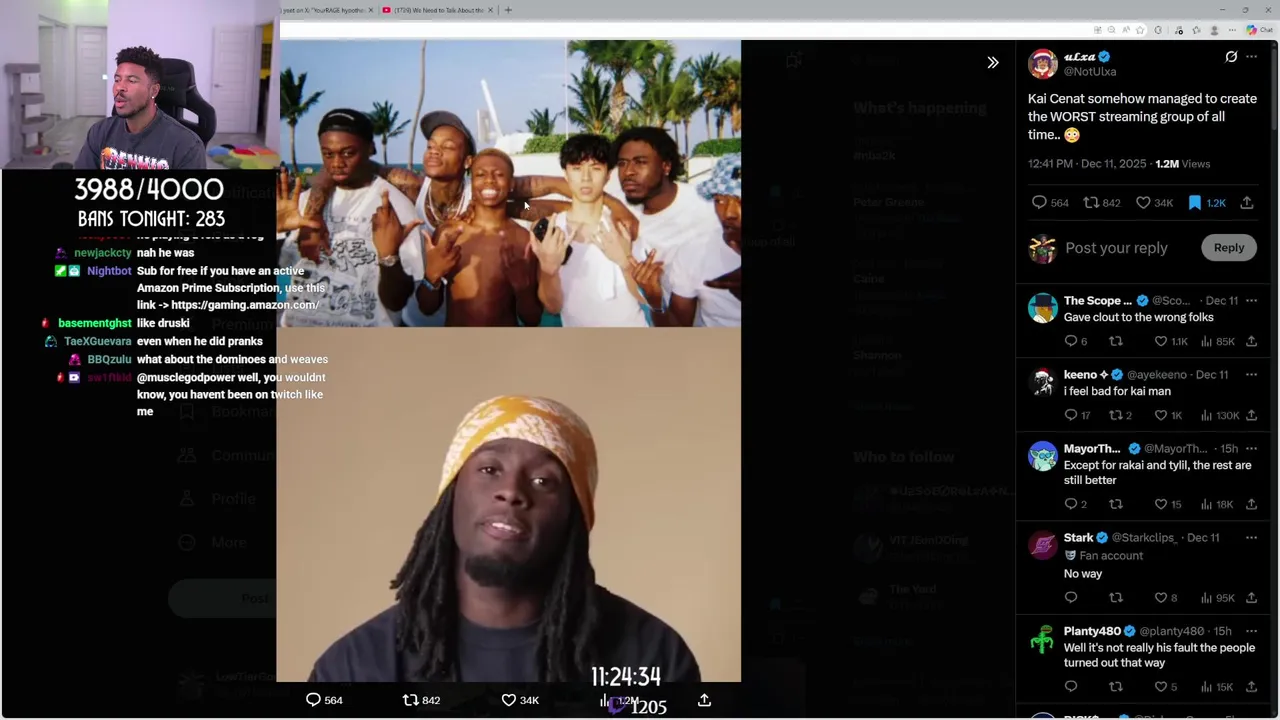Click the reply icon under the media viewer (564)
This screenshot has width=1280, height=720.
coord(324,700)
